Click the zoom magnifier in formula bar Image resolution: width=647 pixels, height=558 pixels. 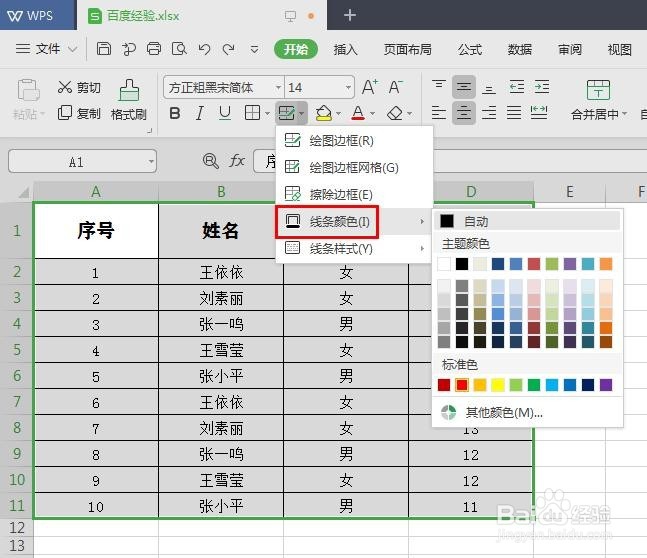[x=211, y=161]
